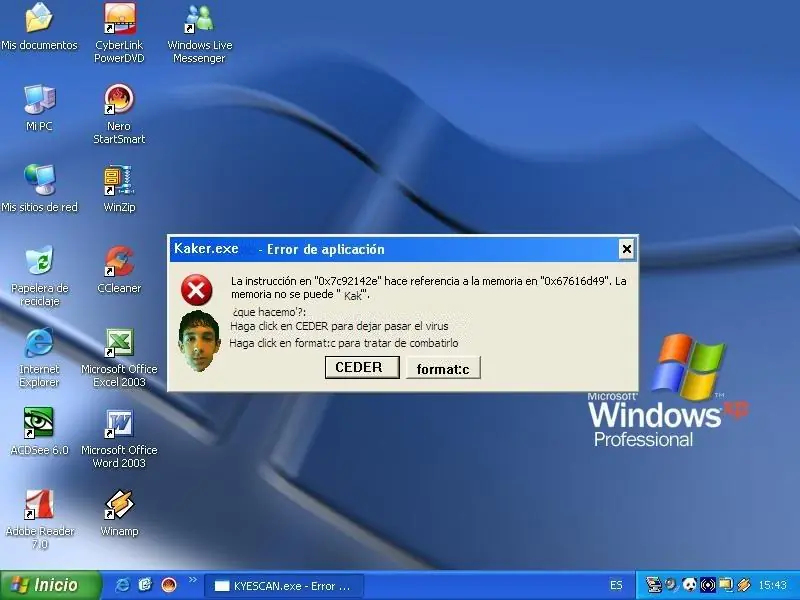Click the second quick launch icon
800x600 pixels.
coord(145,585)
